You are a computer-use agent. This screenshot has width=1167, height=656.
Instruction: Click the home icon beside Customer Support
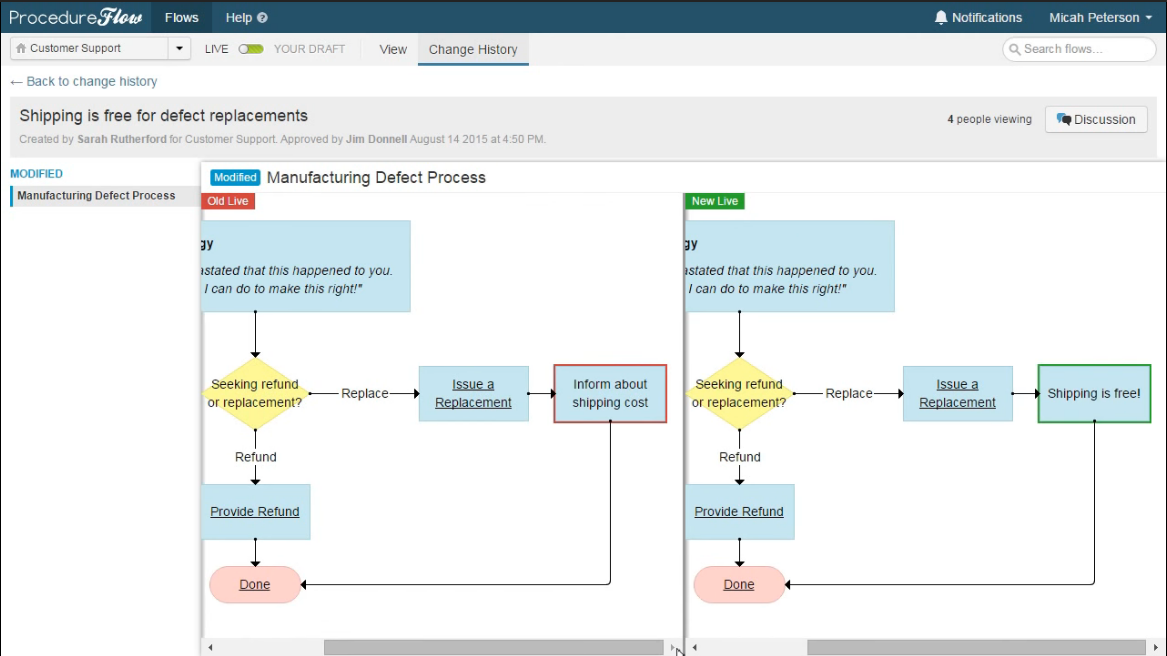pos(21,48)
